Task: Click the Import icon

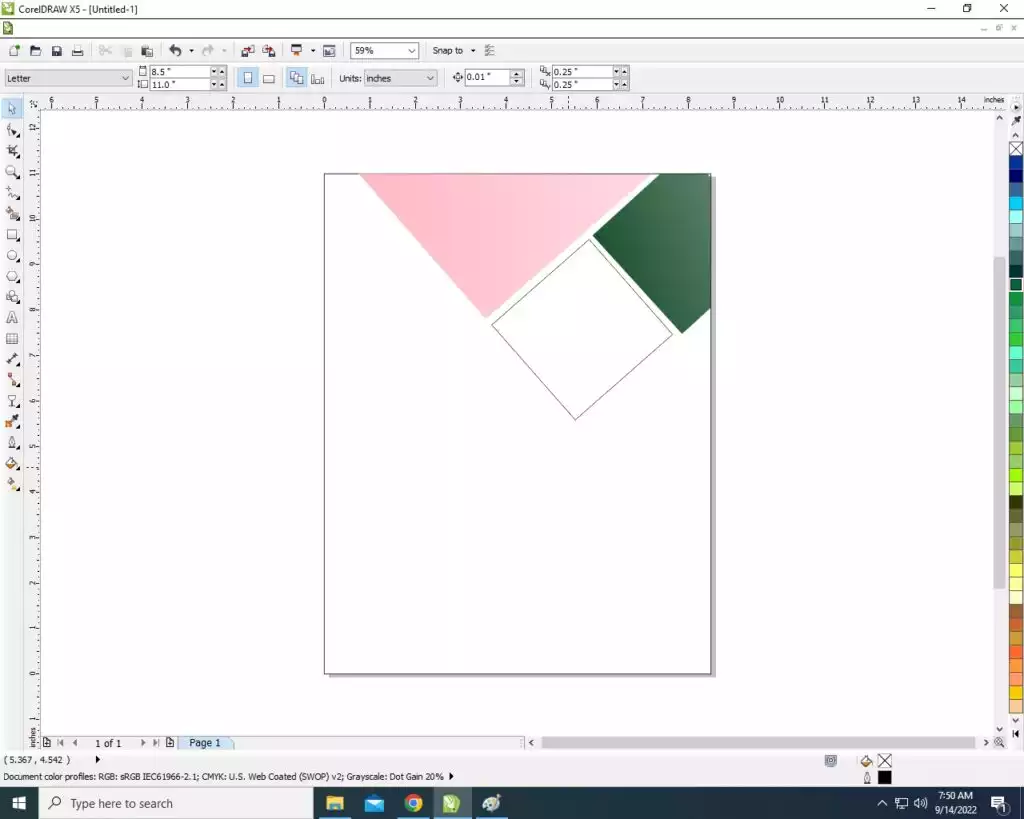Action: (248, 50)
